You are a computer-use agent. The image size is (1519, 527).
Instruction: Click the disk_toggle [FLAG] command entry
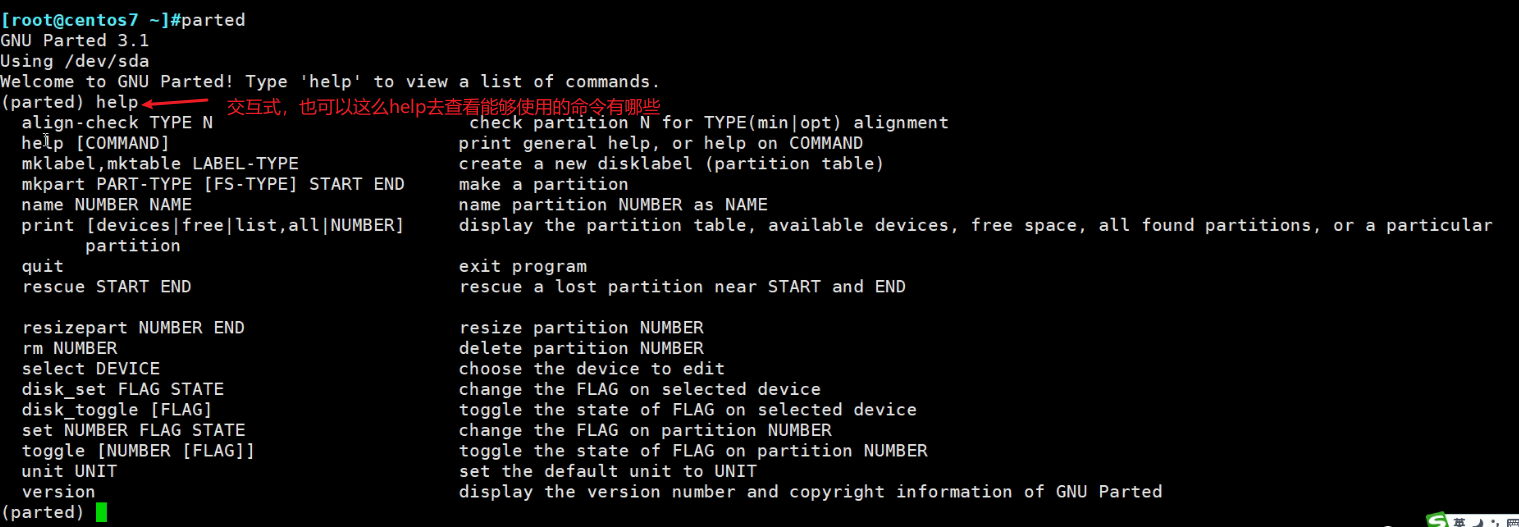click(116, 410)
